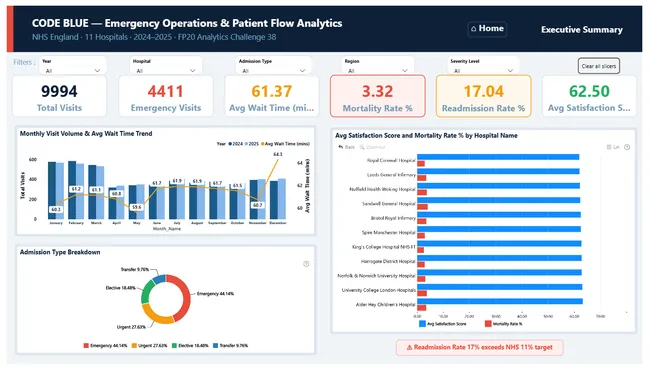Click the Urgent 27.63% legend swatch below donut
This screenshot has height=369, width=650.
134,345
